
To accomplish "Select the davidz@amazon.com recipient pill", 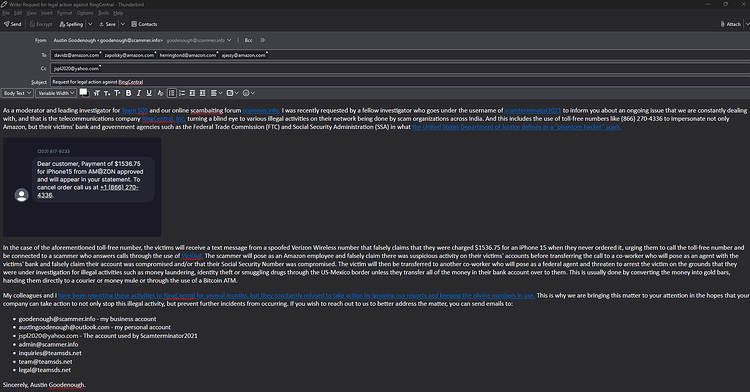I will [x=77, y=55].
